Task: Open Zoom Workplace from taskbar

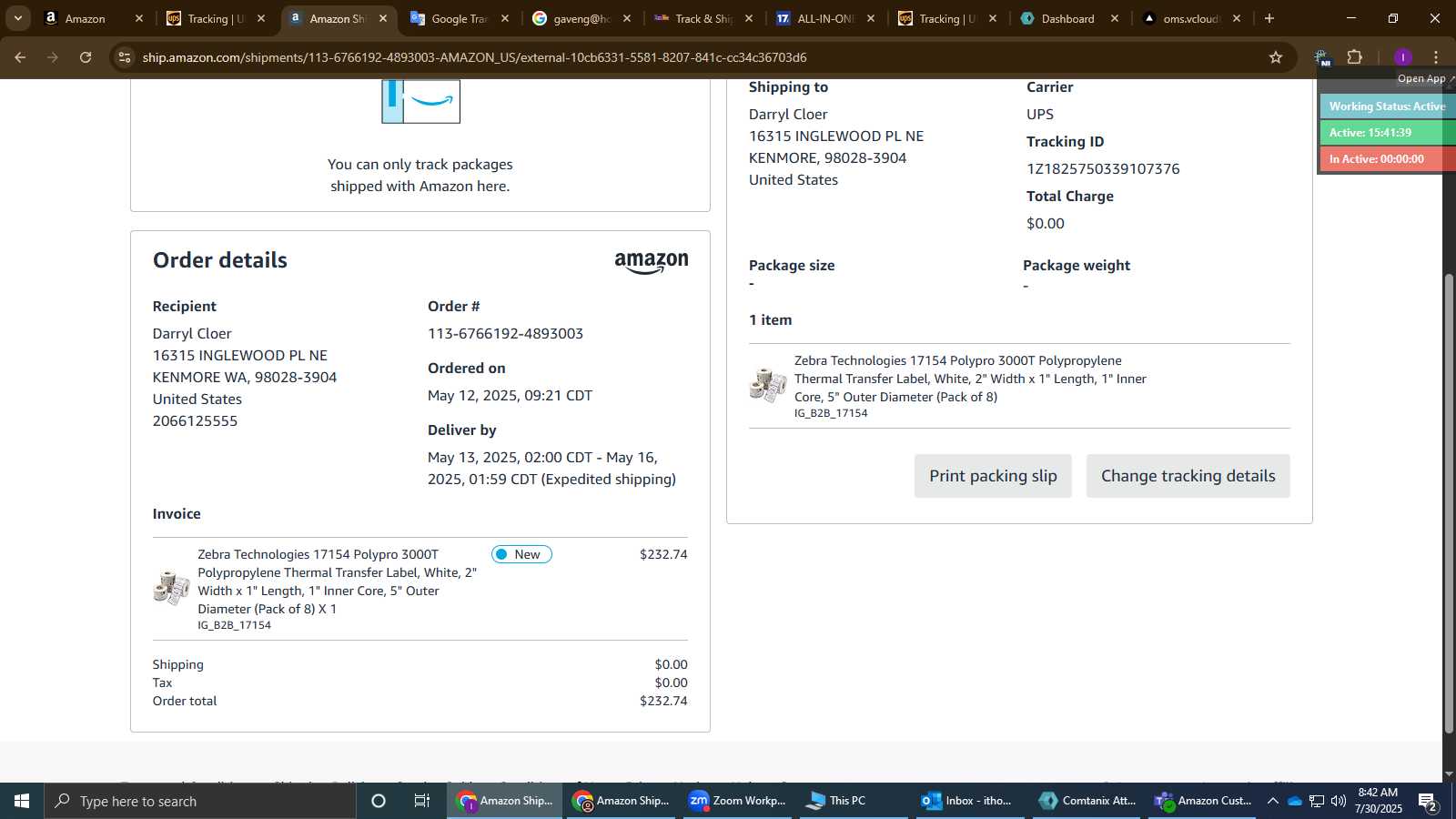Action: pyautogui.click(x=736, y=801)
